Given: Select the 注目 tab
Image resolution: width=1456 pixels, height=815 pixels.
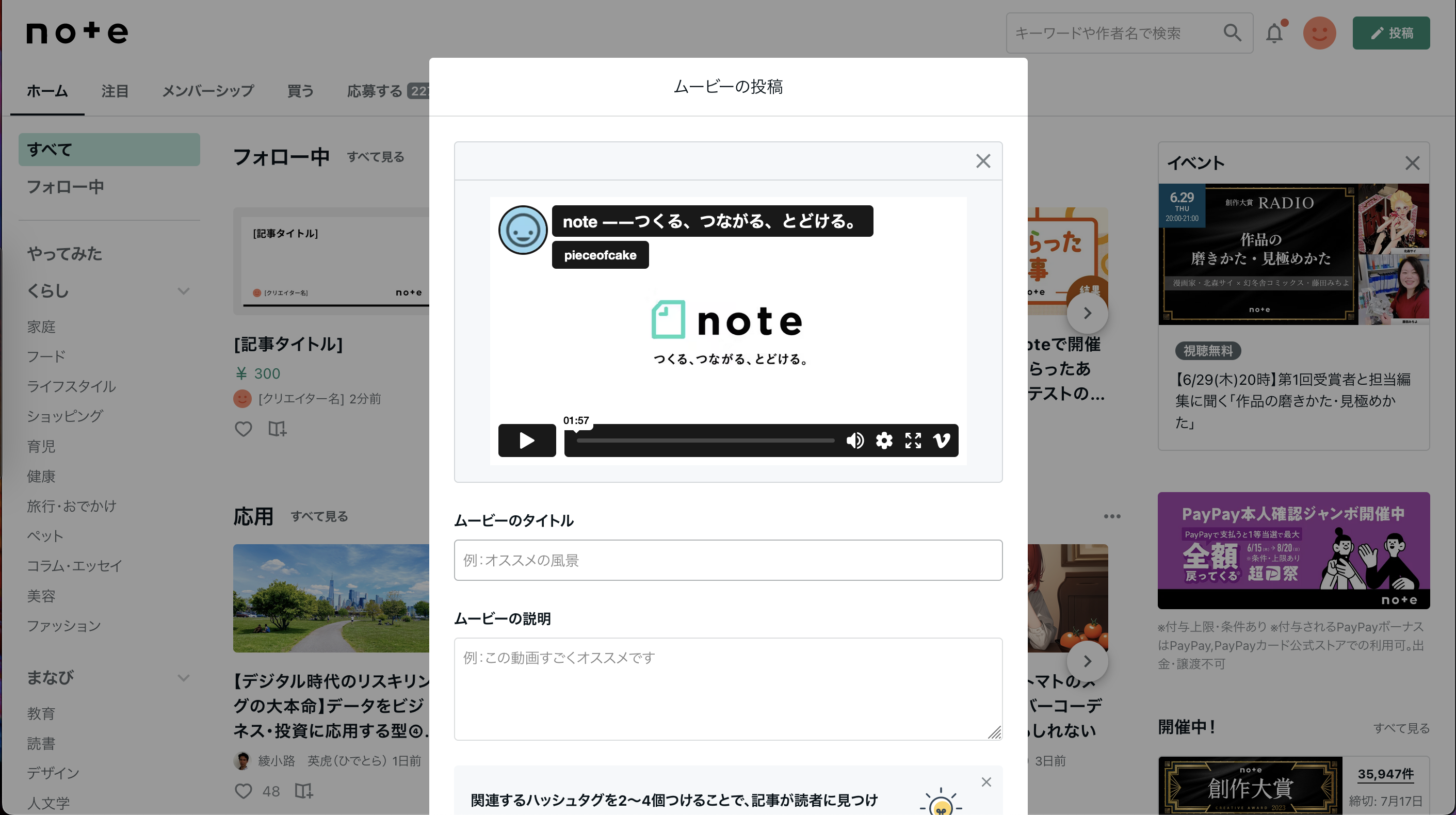Looking at the screenshot, I should pos(115,91).
